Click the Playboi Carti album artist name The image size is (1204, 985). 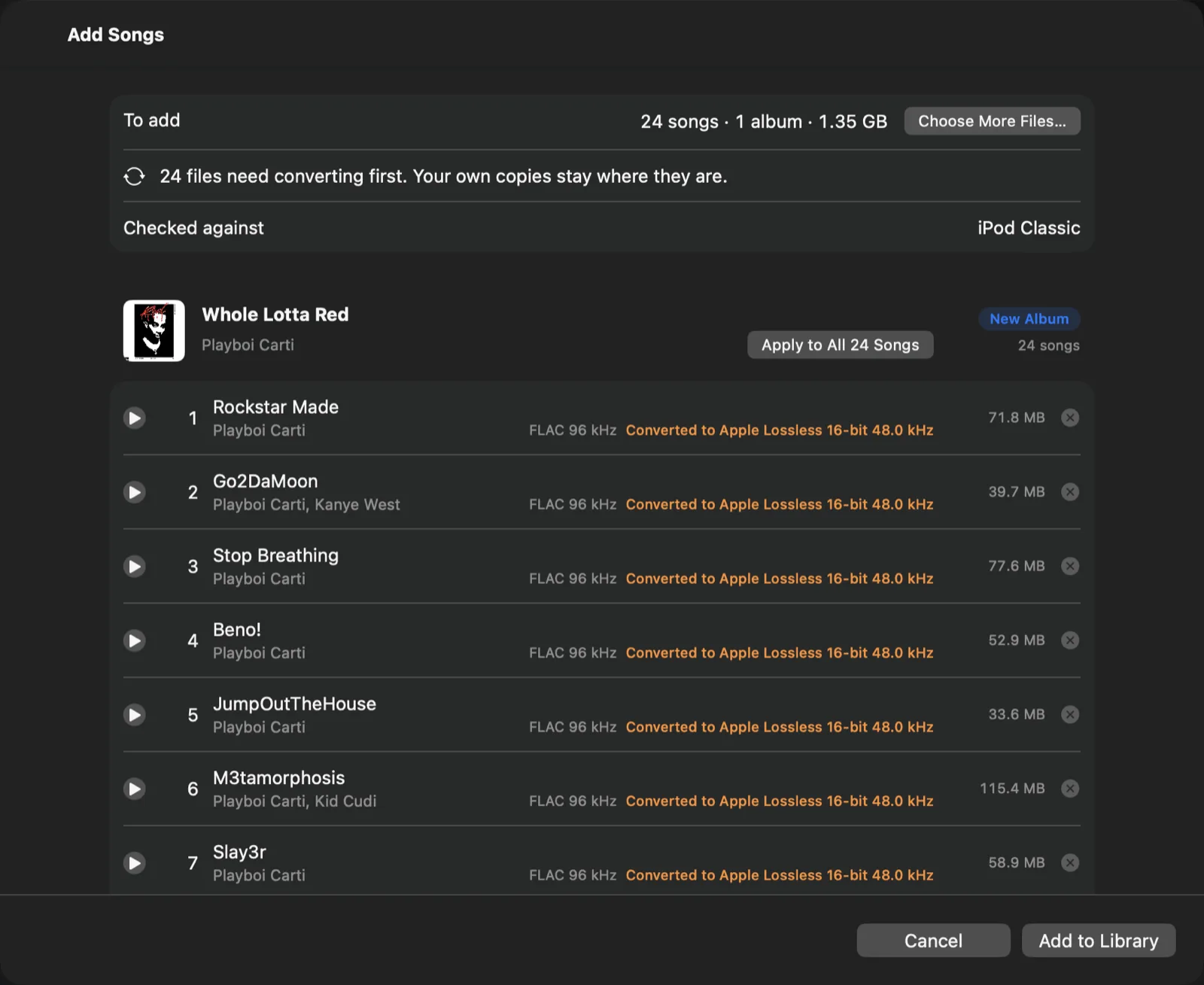[248, 345]
